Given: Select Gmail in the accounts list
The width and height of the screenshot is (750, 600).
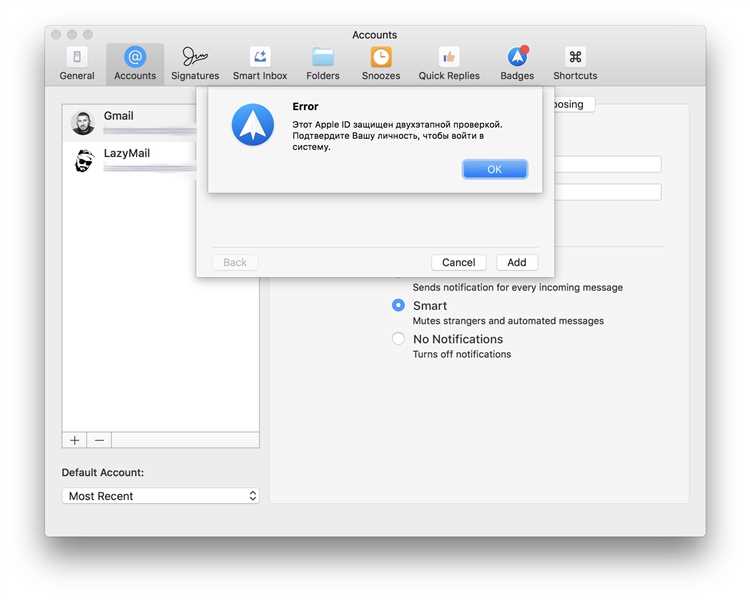Looking at the screenshot, I should point(130,123).
